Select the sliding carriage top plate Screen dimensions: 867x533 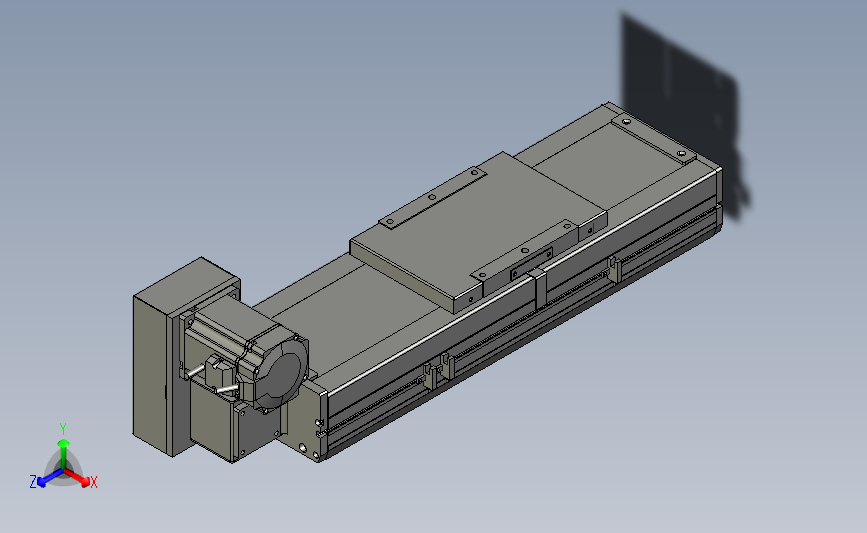tap(478, 233)
